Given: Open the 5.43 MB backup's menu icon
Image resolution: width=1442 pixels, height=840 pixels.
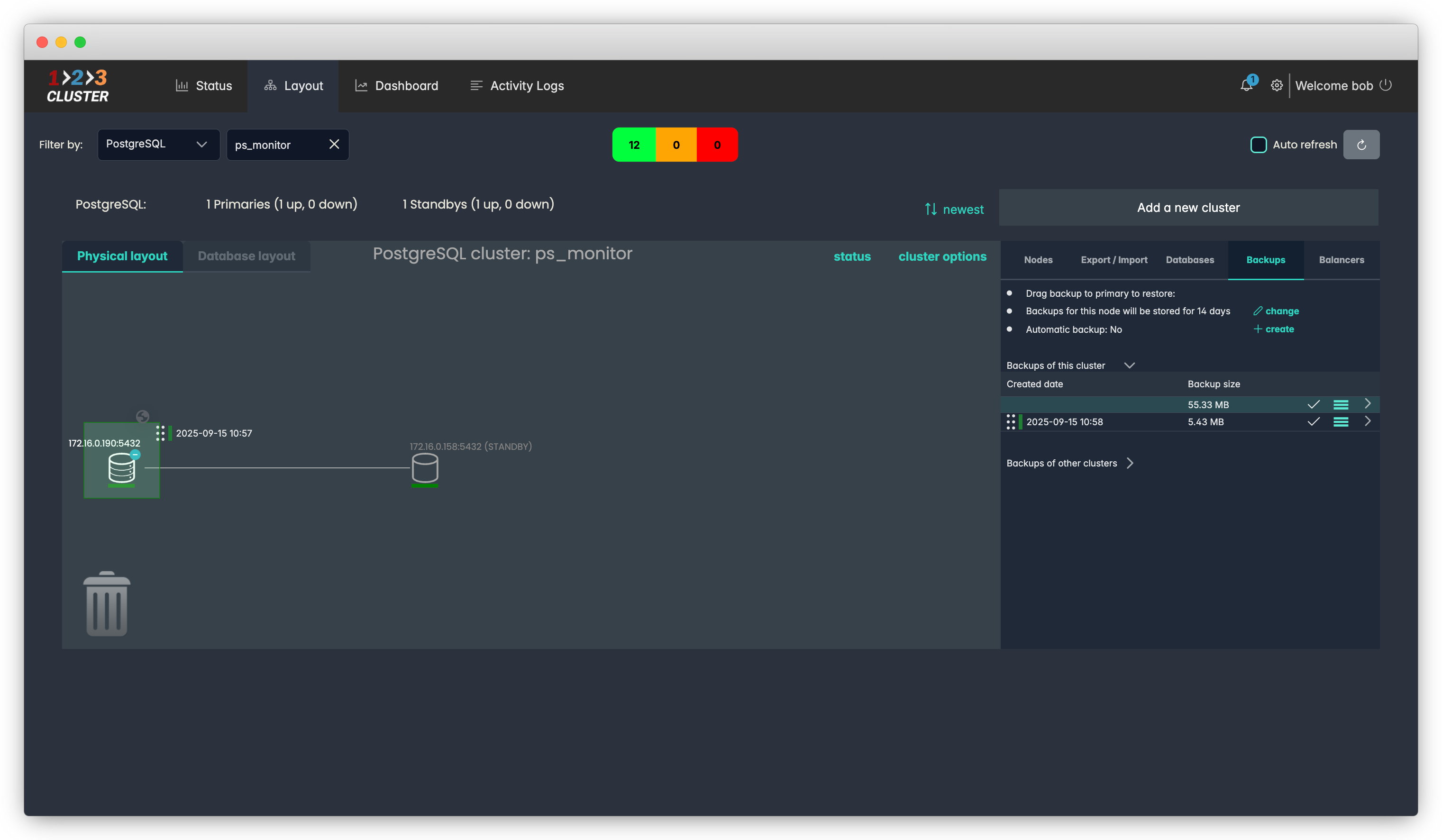Looking at the screenshot, I should (x=1341, y=422).
